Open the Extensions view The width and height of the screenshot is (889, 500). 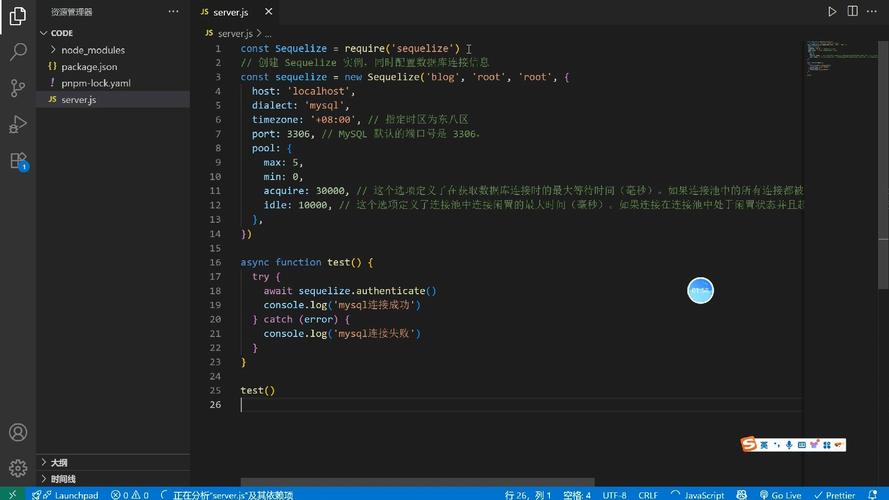pyautogui.click(x=18, y=160)
